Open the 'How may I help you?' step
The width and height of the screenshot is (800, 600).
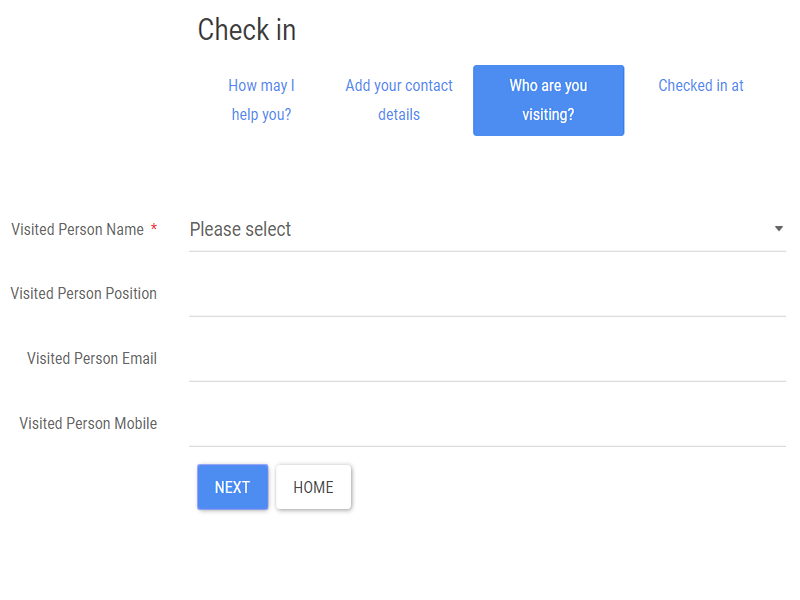point(261,100)
